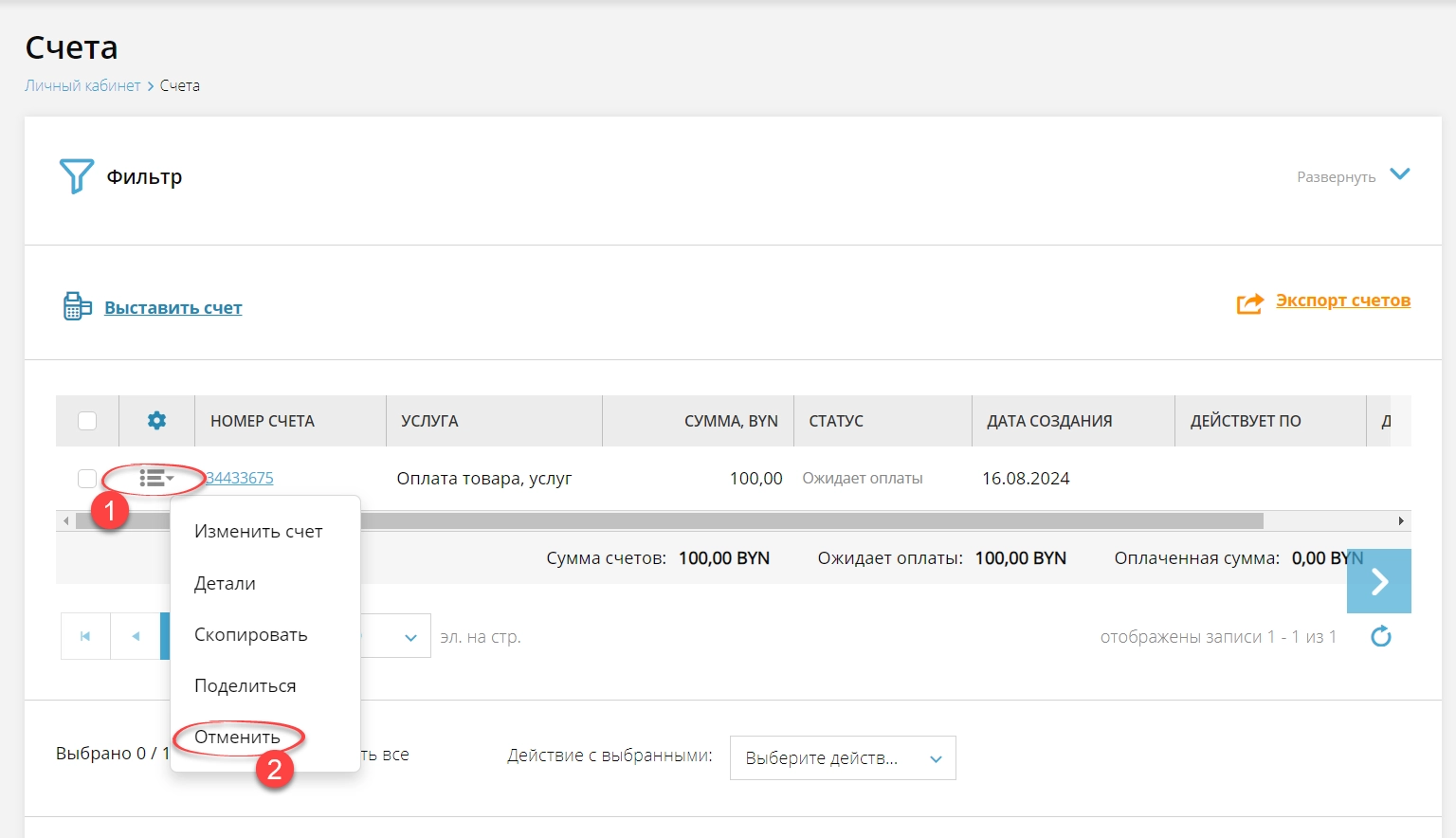The height and width of the screenshot is (838, 1456).
Task: Click the horizontal table scrollbar thumb
Action: coord(669,520)
